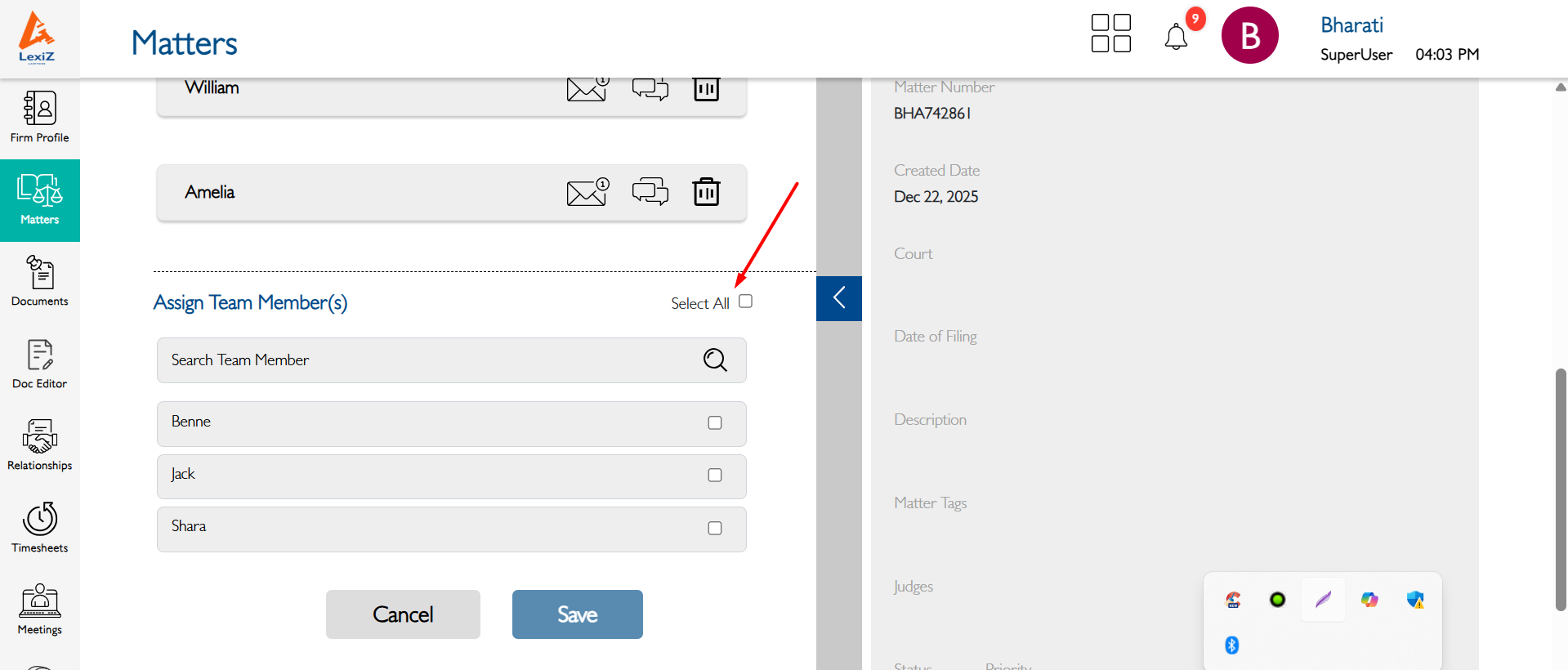Image resolution: width=1568 pixels, height=670 pixels.
Task: Click the trash icon for William
Action: [x=706, y=88]
